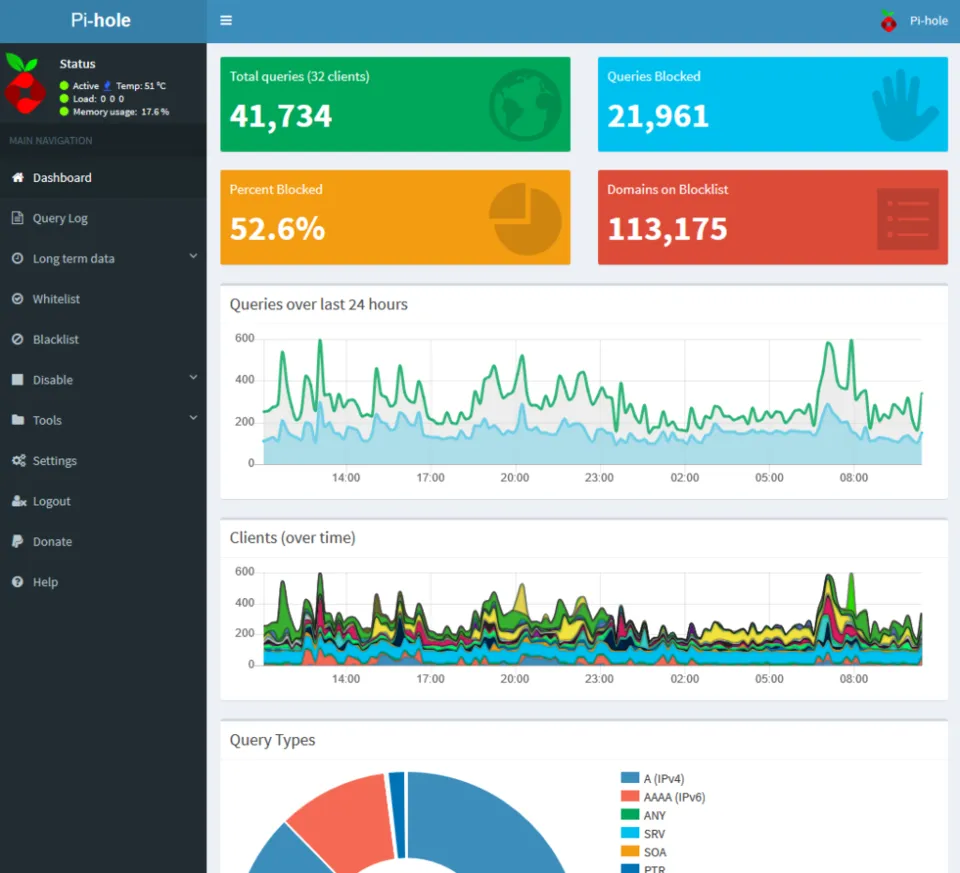The width and height of the screenshot is (960, 873).
Task: Click the Long term data clock icon
Action: click(x=18, y=258)
